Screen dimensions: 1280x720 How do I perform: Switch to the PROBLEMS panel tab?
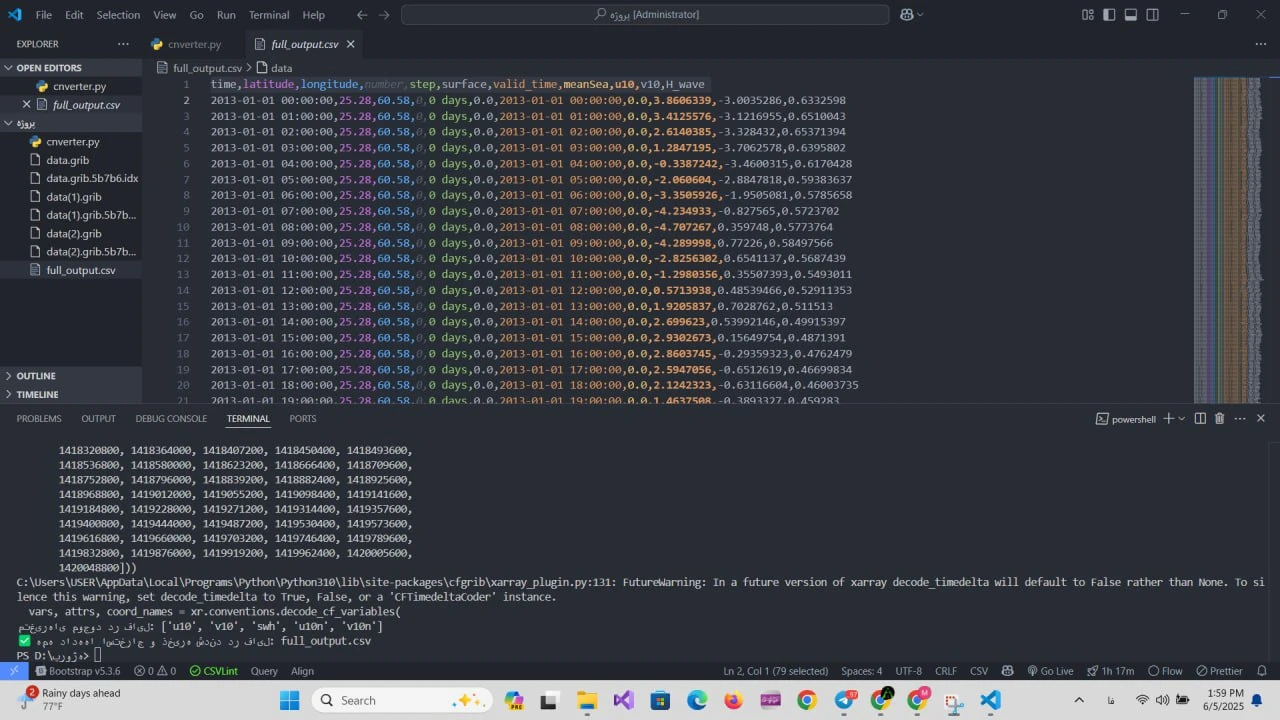(x=39, y=419)
